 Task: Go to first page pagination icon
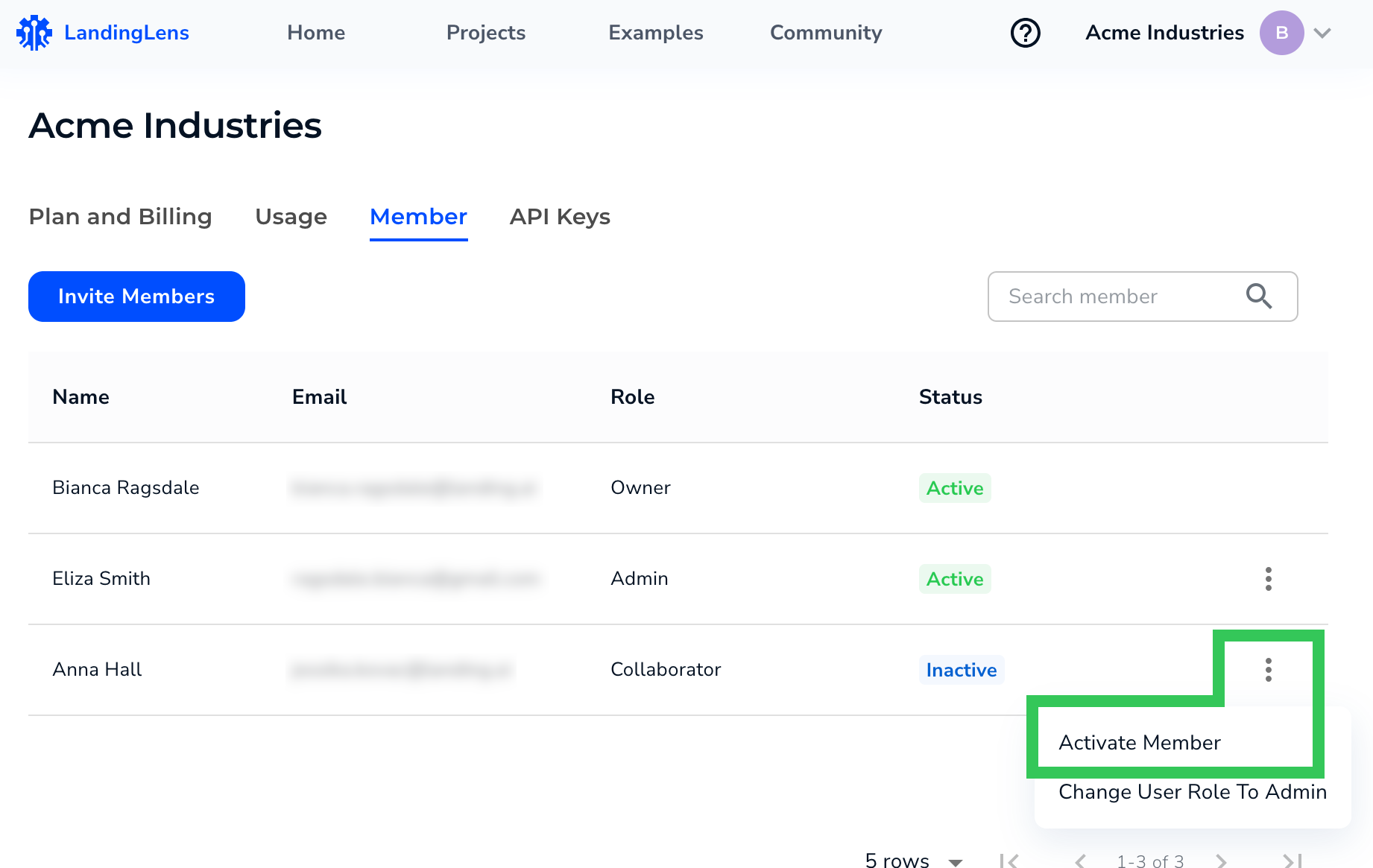tap(1009, 861)
